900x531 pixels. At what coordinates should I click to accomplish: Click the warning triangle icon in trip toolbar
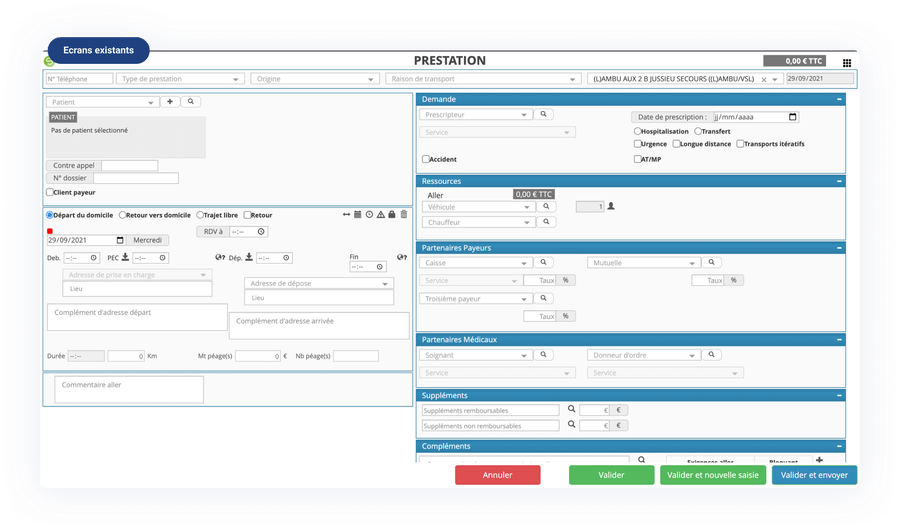(381, 215)
